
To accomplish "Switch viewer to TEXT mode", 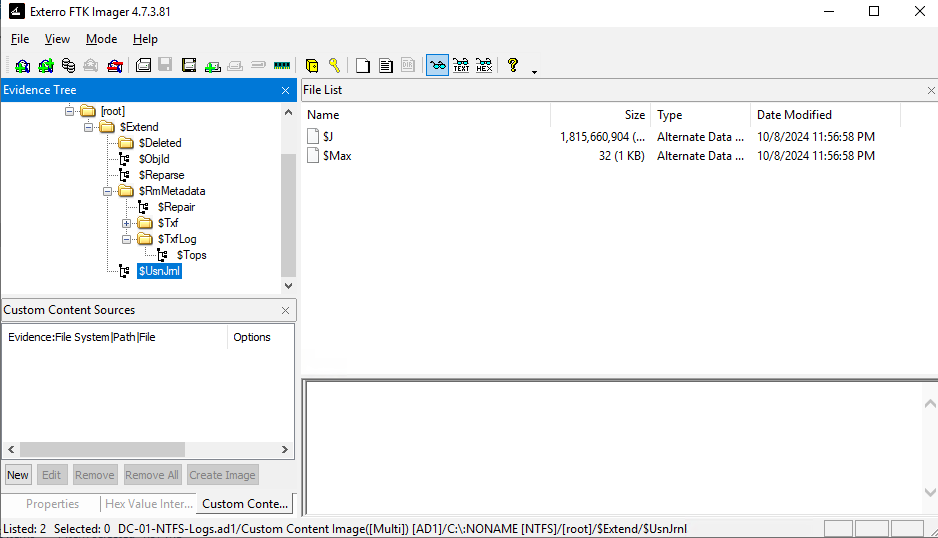I will pos(461,66).
